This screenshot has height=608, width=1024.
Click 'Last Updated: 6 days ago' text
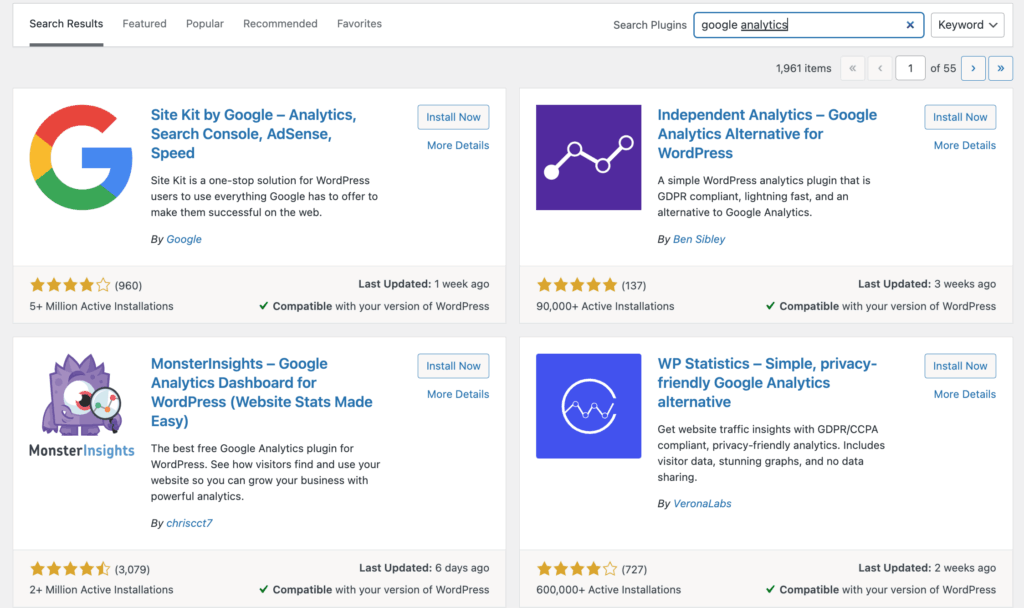click(x=424, y=568)
